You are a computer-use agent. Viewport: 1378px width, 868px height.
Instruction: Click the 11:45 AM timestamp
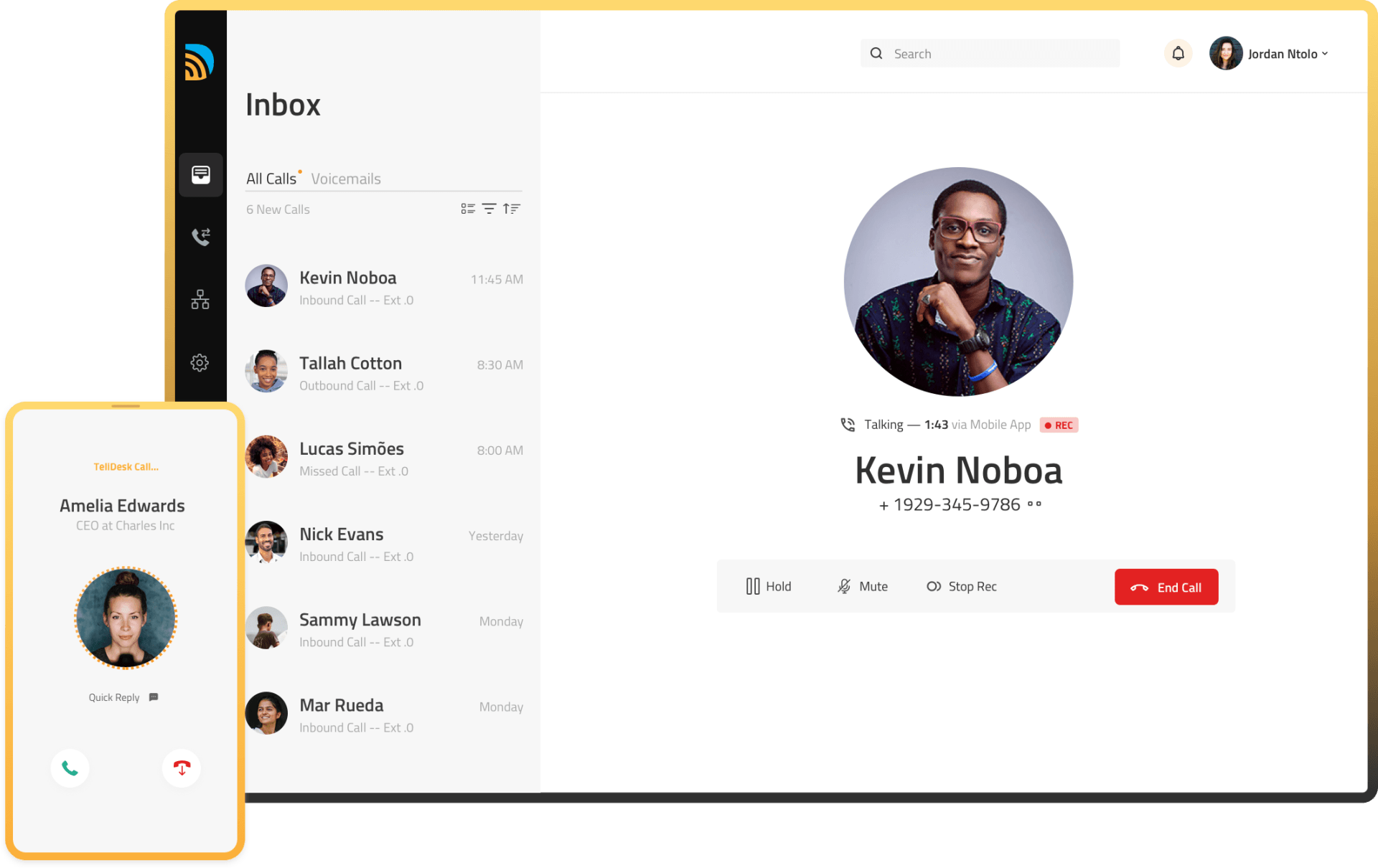[497, 279]
